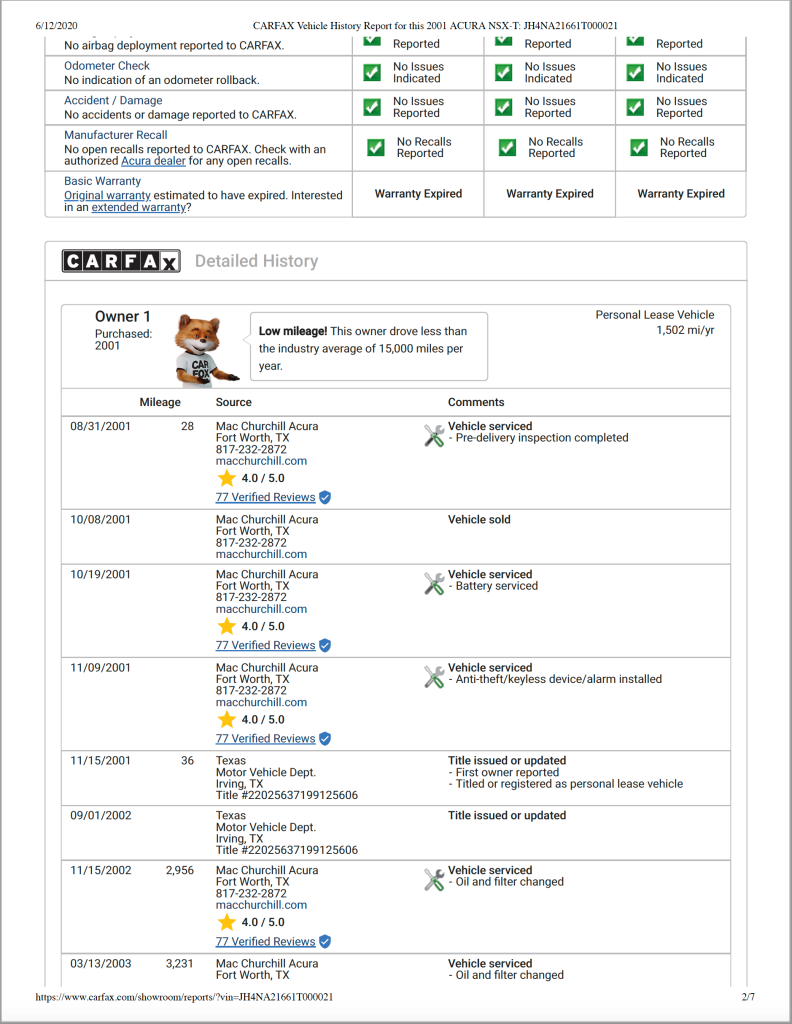Click wrench icon beside Pre-delivery inspection entry
The height and width of the screenshot is (1024, 792).
[434, 434]
